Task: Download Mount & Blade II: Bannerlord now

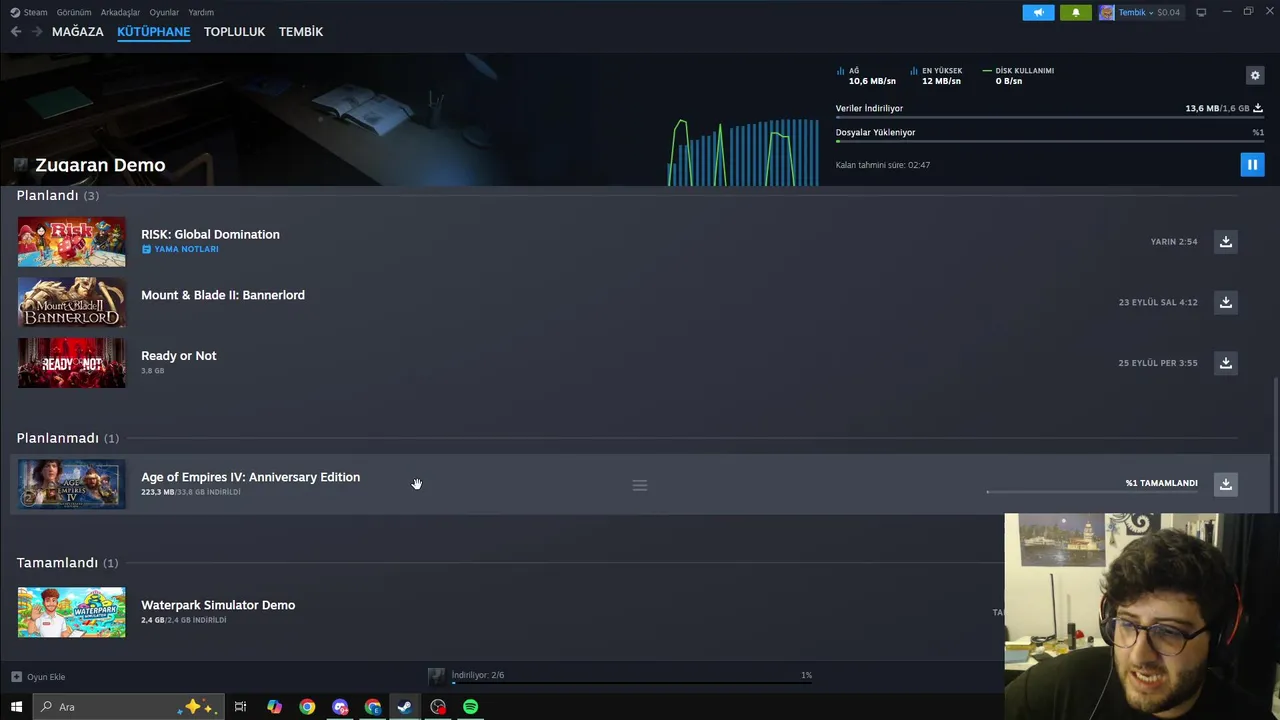Action: pos(1225,302)
